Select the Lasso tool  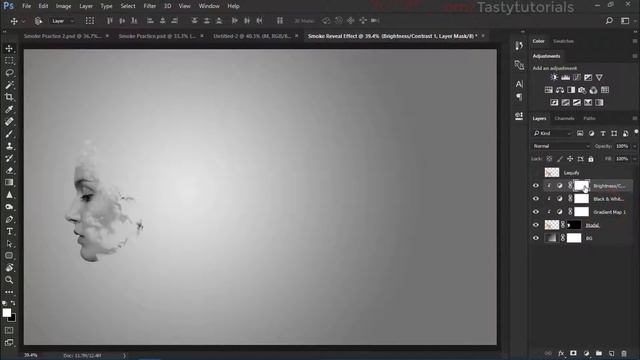(9, 73)
